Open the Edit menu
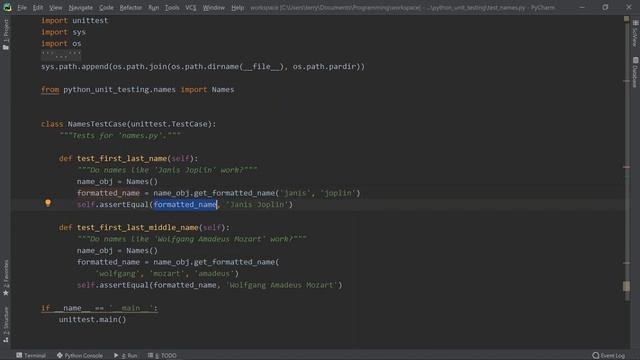The height and width of the screenshot is (360, 640). 38,7
